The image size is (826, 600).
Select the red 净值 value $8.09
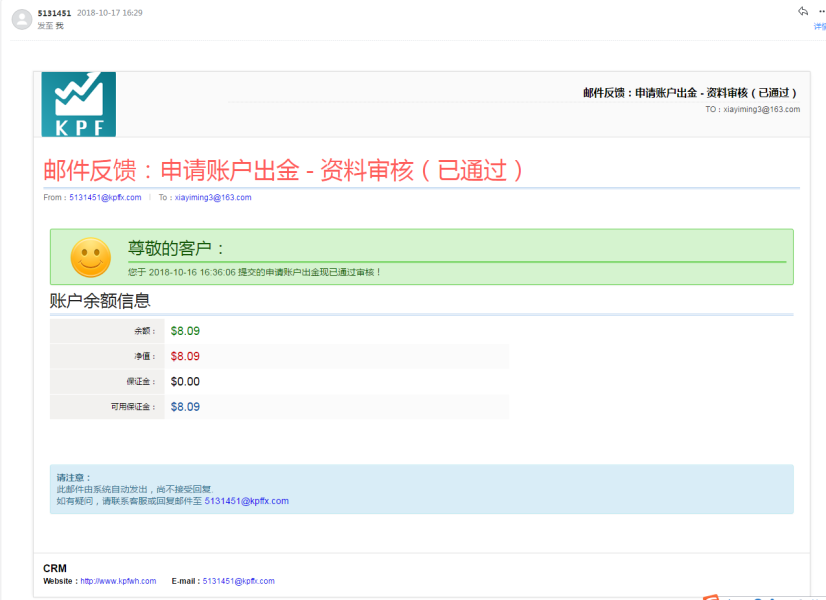tap(185, 356)
